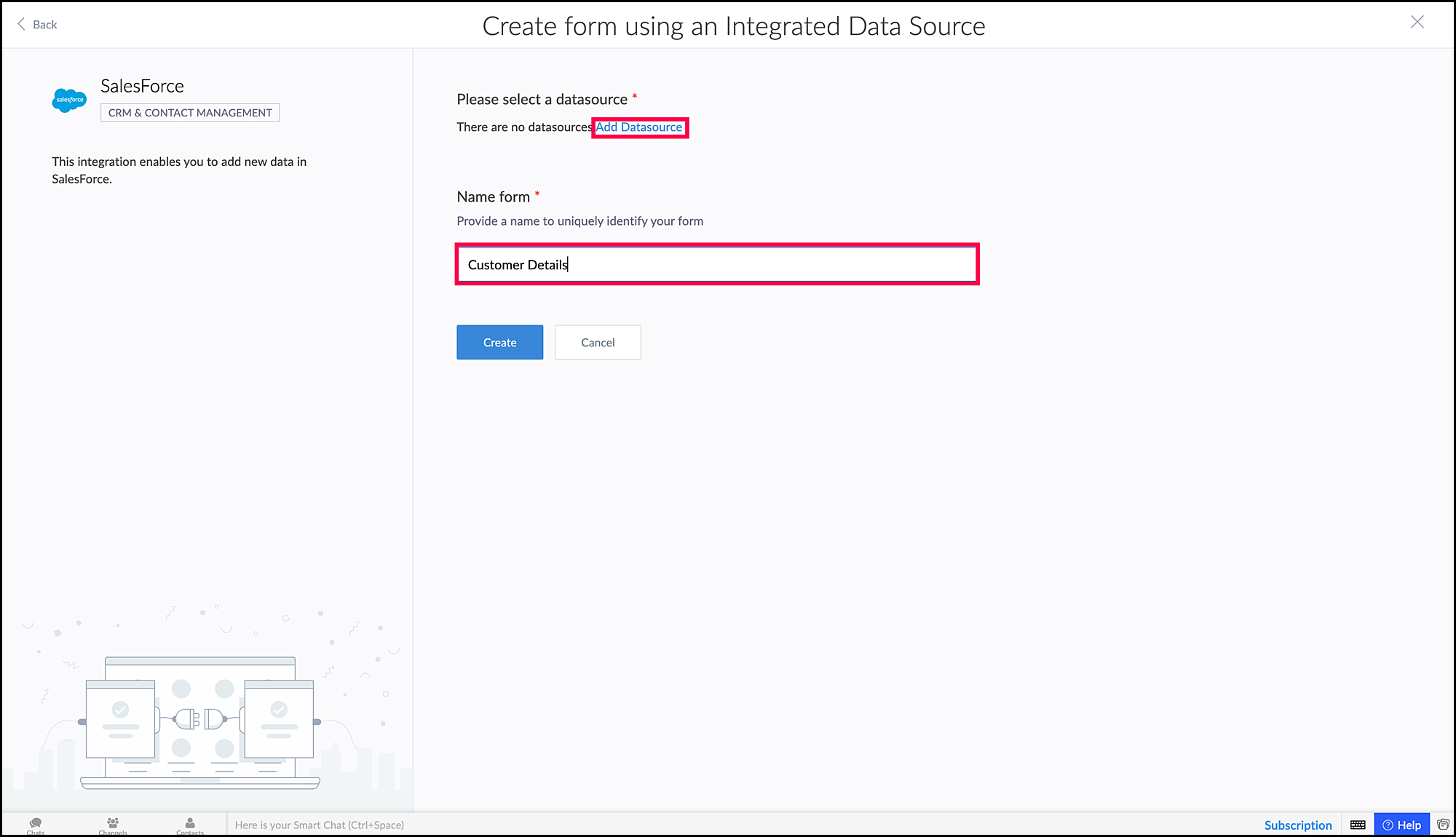Image resolution: width=1456 pixels, height=837 pixels.
Task: Click the integration description text about SalesForce
Action: (x=179, y=170)
